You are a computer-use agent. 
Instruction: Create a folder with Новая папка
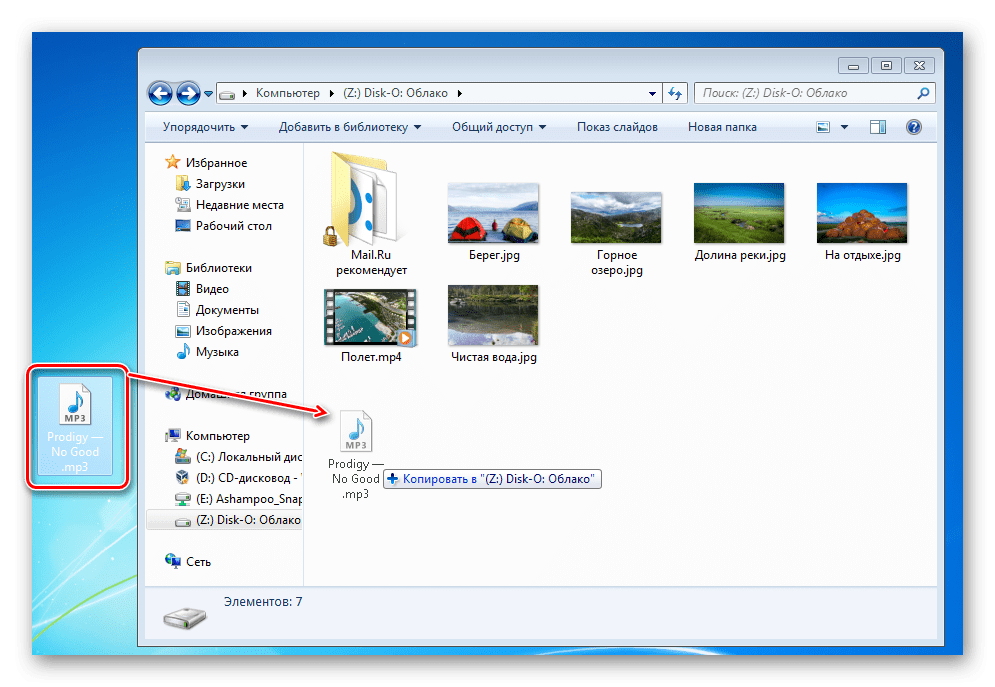pos(722,127)
